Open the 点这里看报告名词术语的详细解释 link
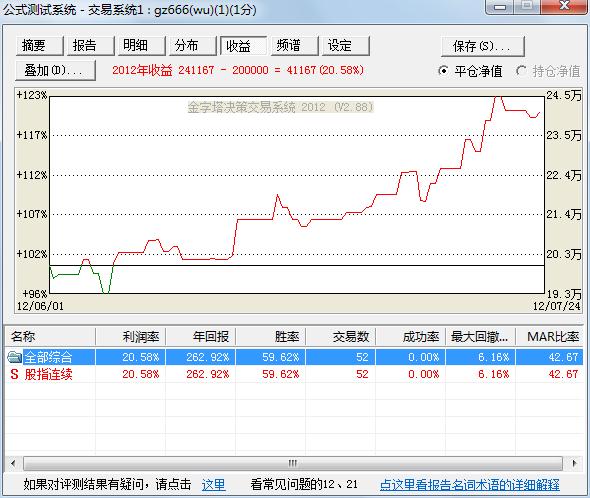 click(x=470, y=484)
